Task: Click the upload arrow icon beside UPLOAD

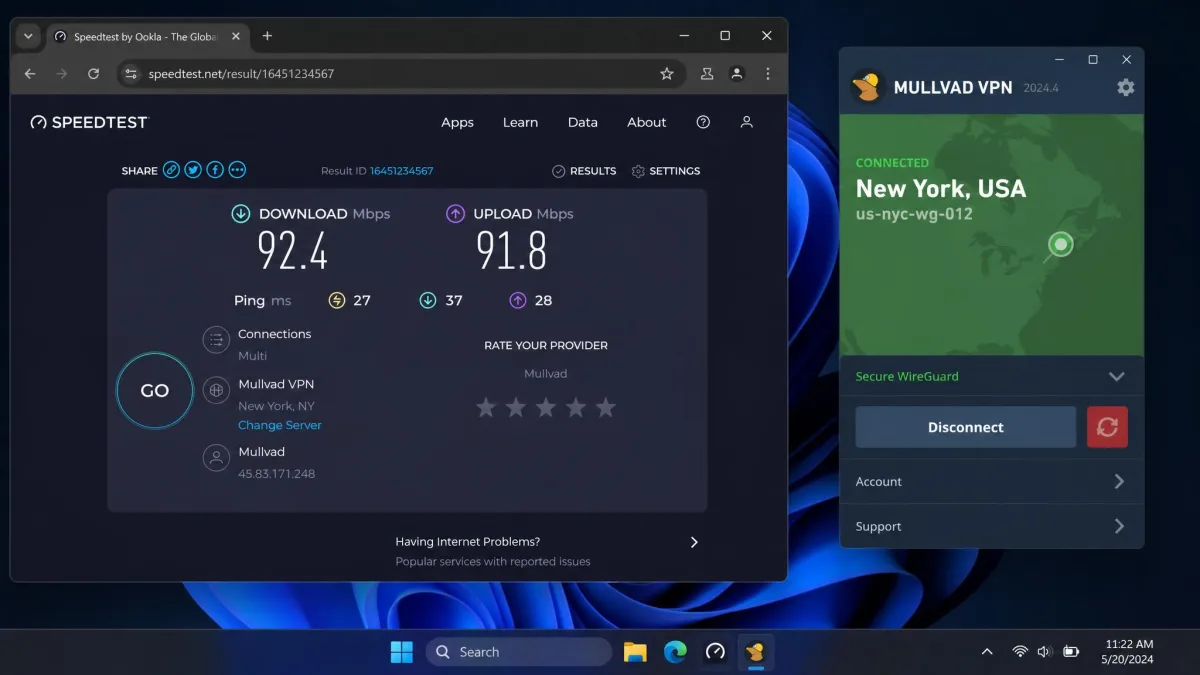Action: coord(455,213)
